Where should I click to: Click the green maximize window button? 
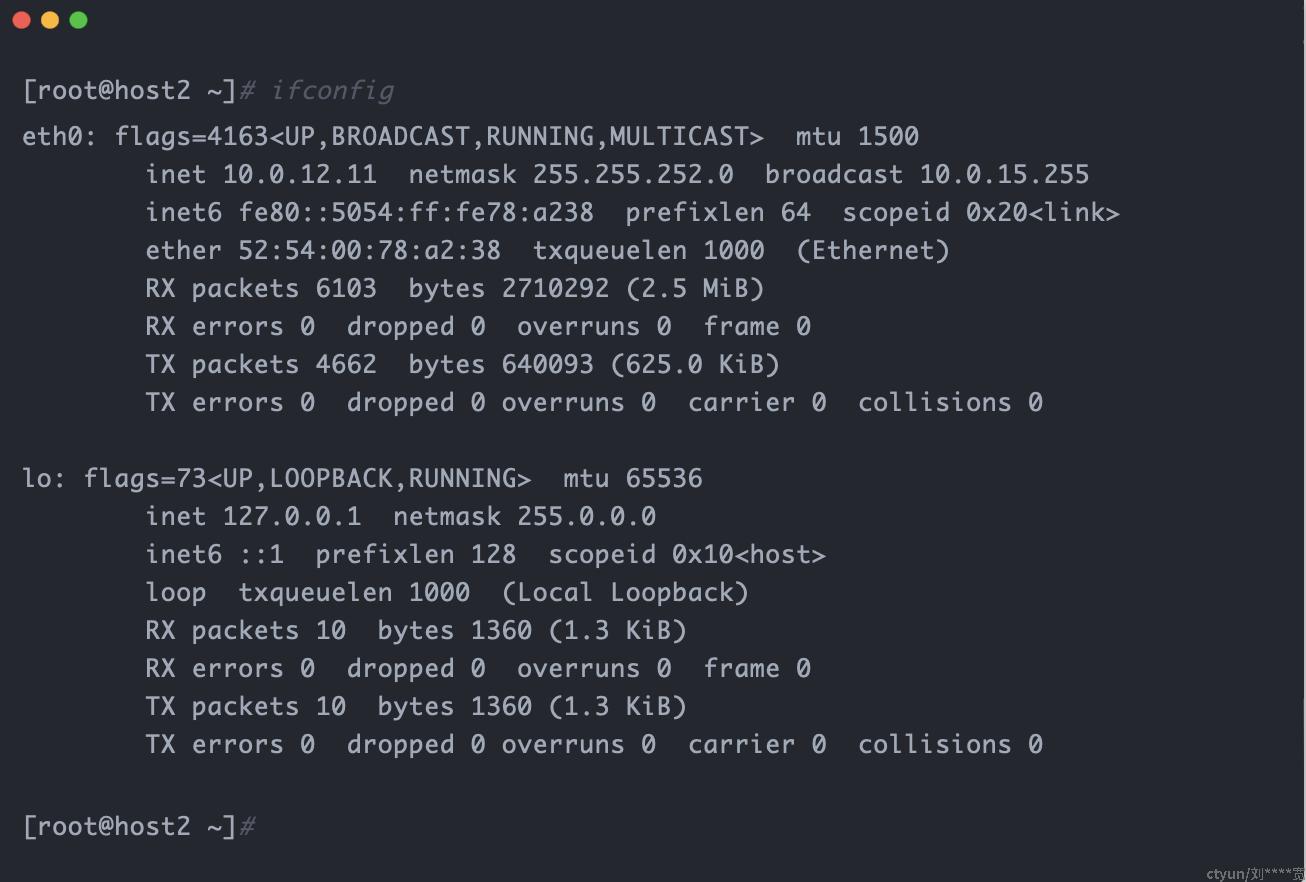click(79, 20)
